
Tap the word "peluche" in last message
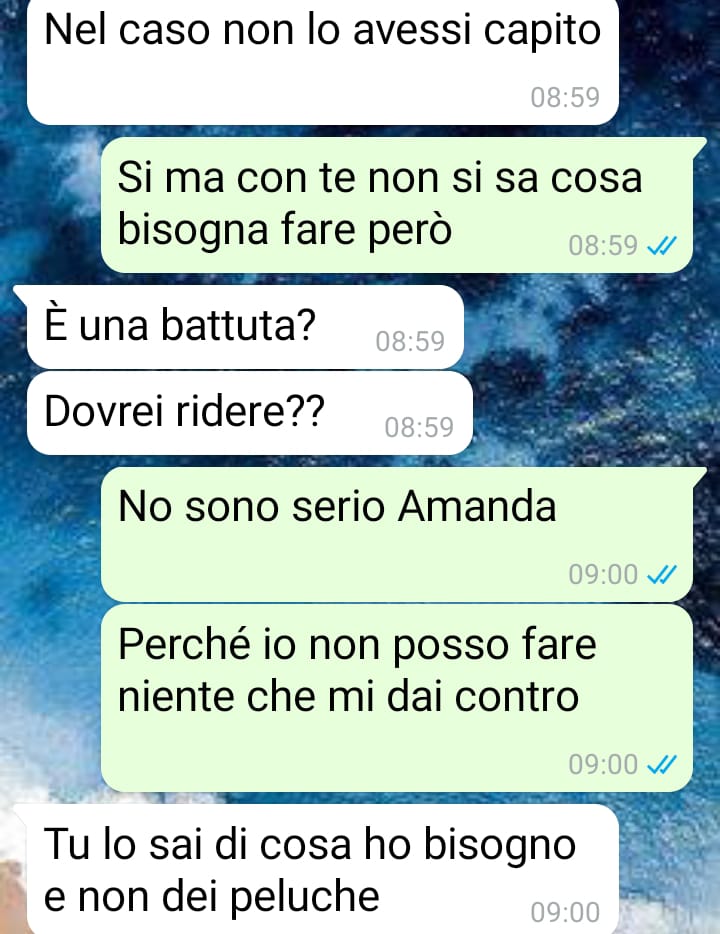coord(305,897)
